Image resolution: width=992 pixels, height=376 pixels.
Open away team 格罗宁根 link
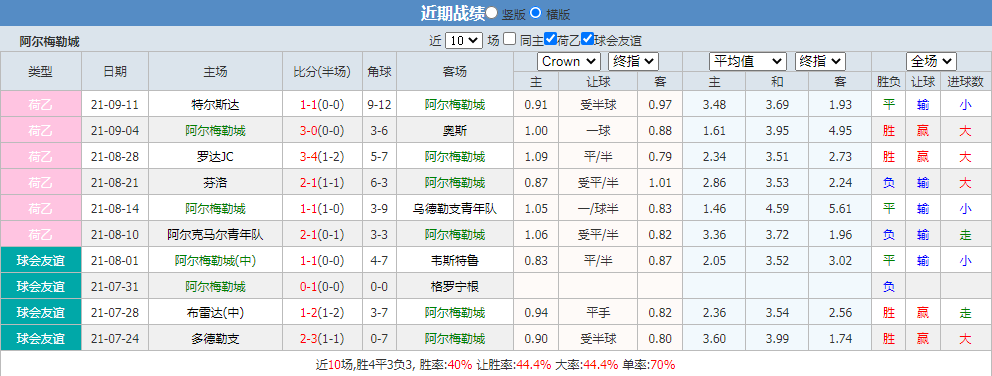tap(455, 287)
